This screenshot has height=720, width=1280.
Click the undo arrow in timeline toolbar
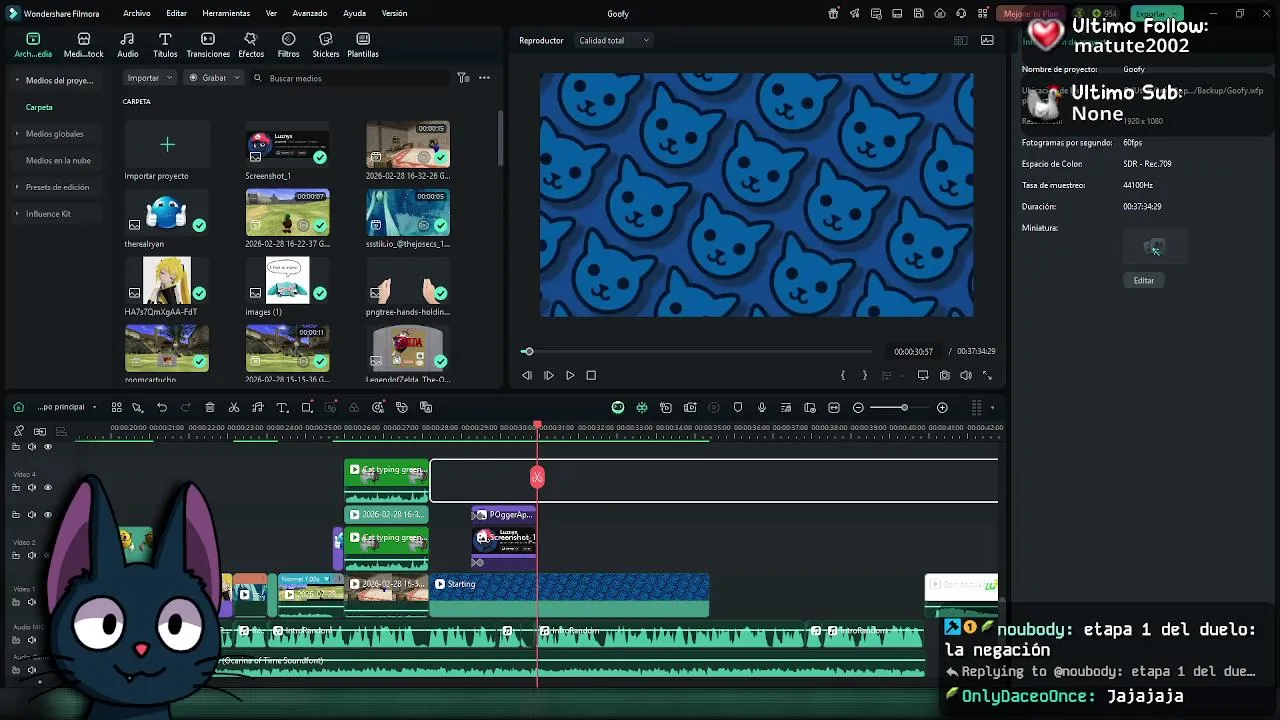pyautogui.click(x=162, y=407)
